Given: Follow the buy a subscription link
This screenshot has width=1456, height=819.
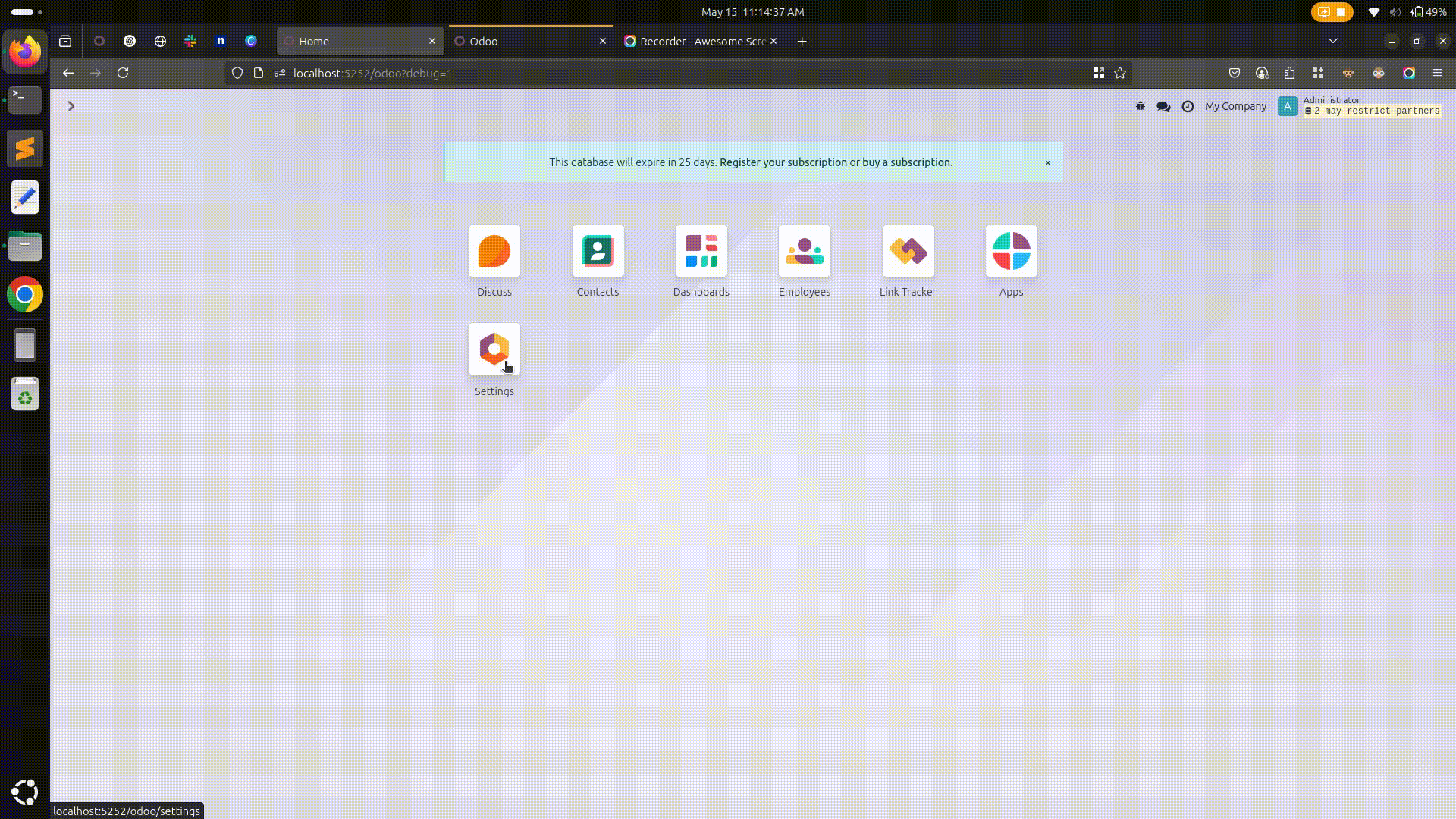Looking at the screenshot, I should coord(905,162).
